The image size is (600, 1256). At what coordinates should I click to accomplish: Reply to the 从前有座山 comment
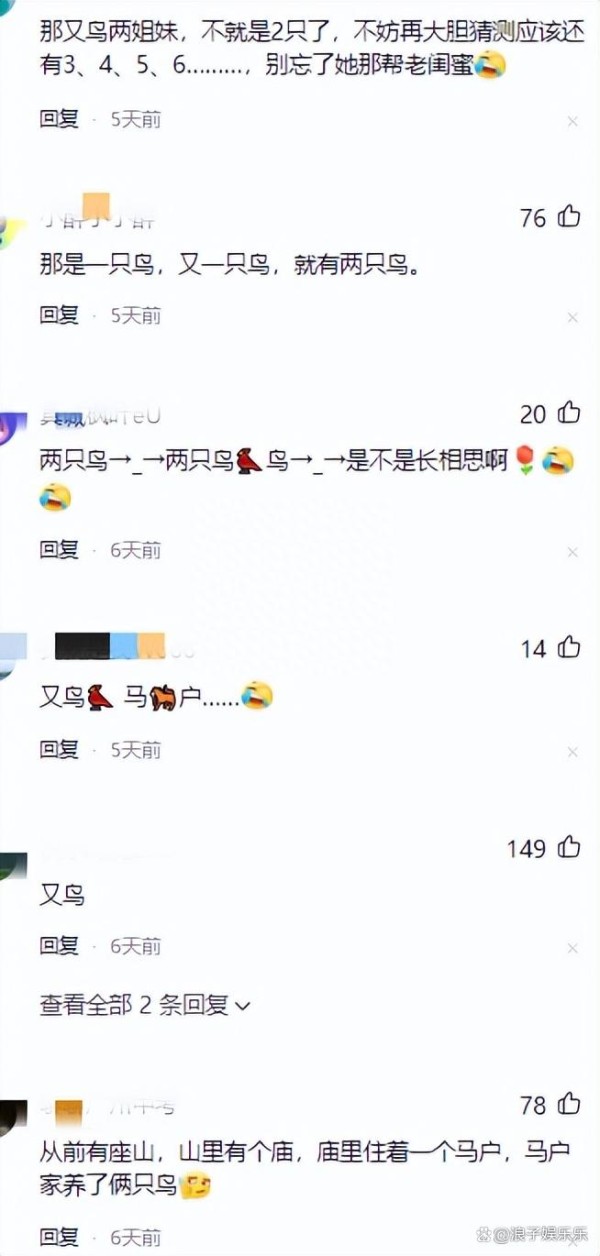[x=59, y=1237]
